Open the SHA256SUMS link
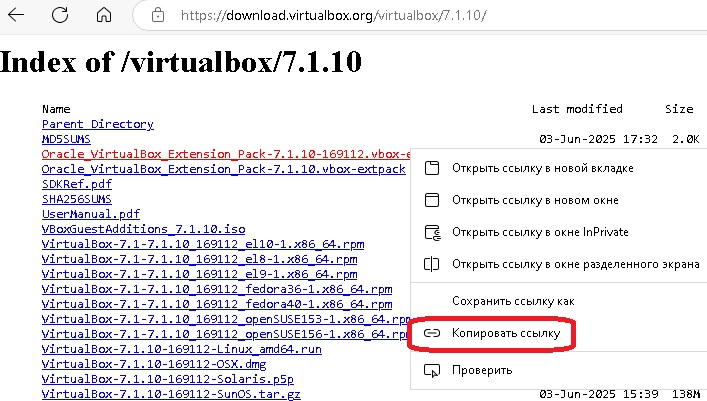Viewport: 707px width, 401px height. tap(76, 199)
